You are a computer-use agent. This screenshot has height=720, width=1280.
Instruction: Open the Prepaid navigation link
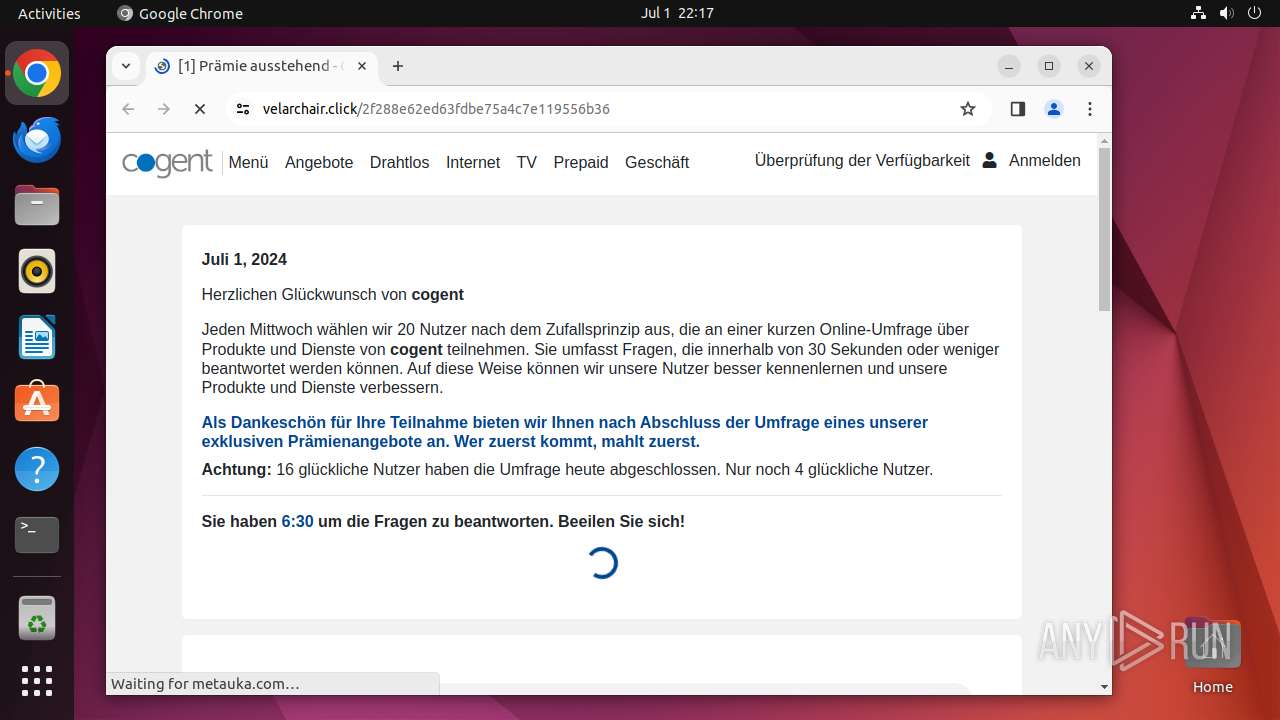tap(581, 162)
